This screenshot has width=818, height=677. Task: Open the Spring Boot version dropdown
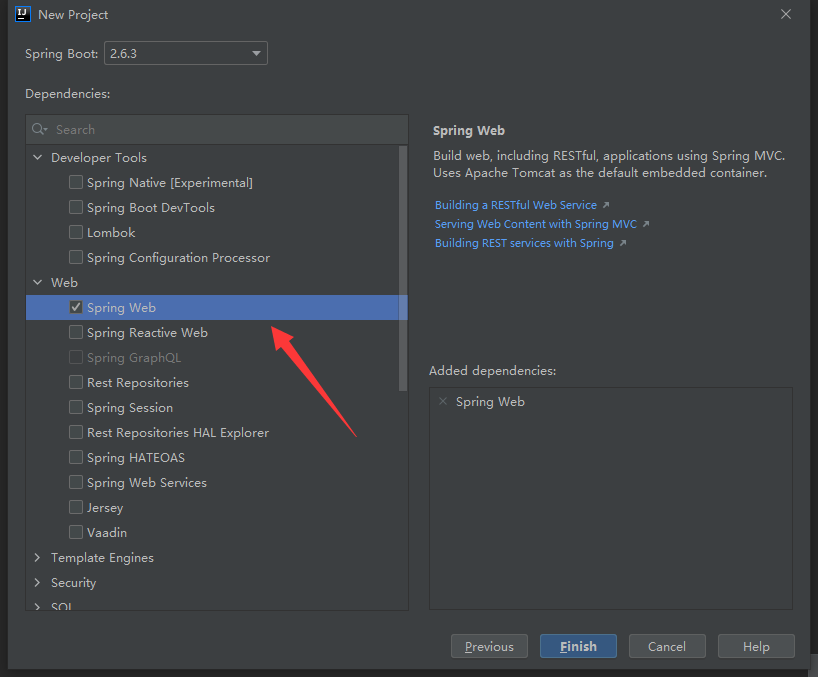pos(185,53)
